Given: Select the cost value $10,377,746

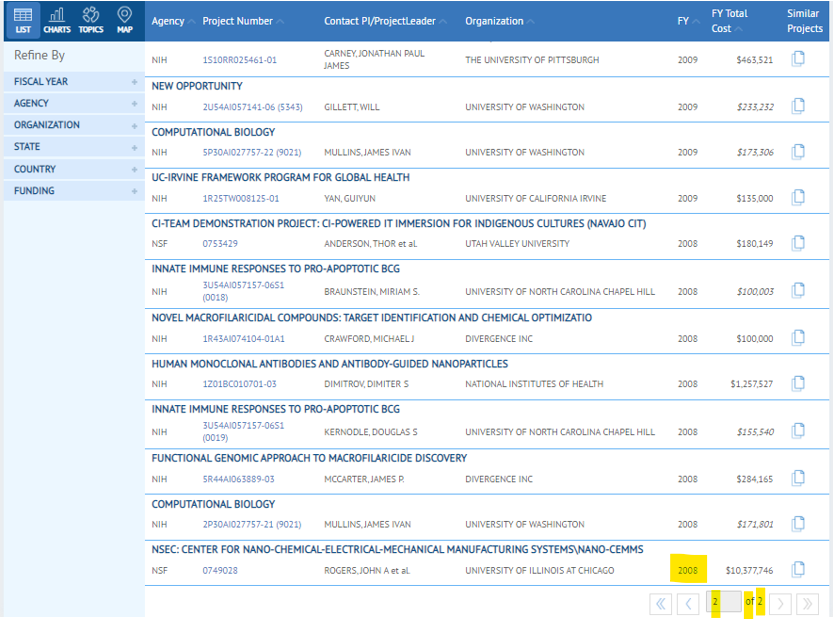Looking at the screenshot, I should click(750, 571).
